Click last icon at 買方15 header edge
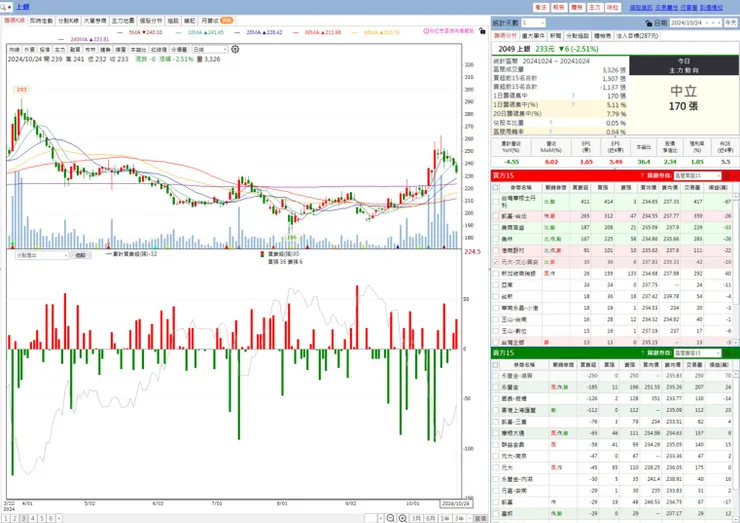The image size is (740, 523). point(735,176)
